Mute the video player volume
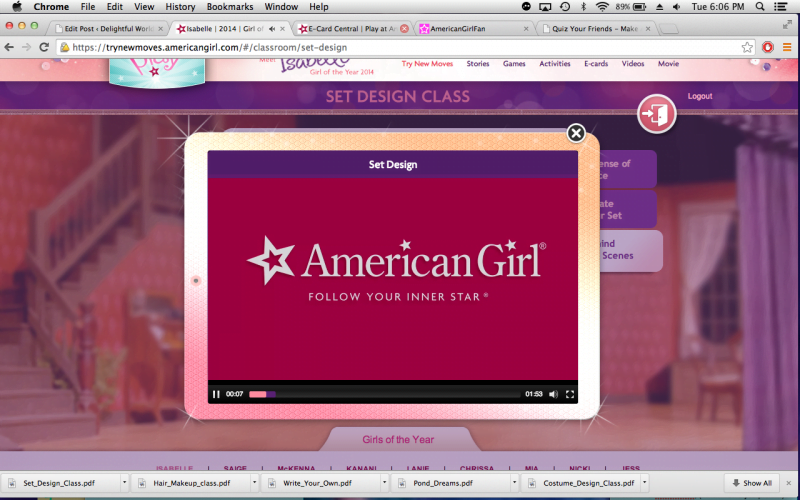 pos(554,394)
